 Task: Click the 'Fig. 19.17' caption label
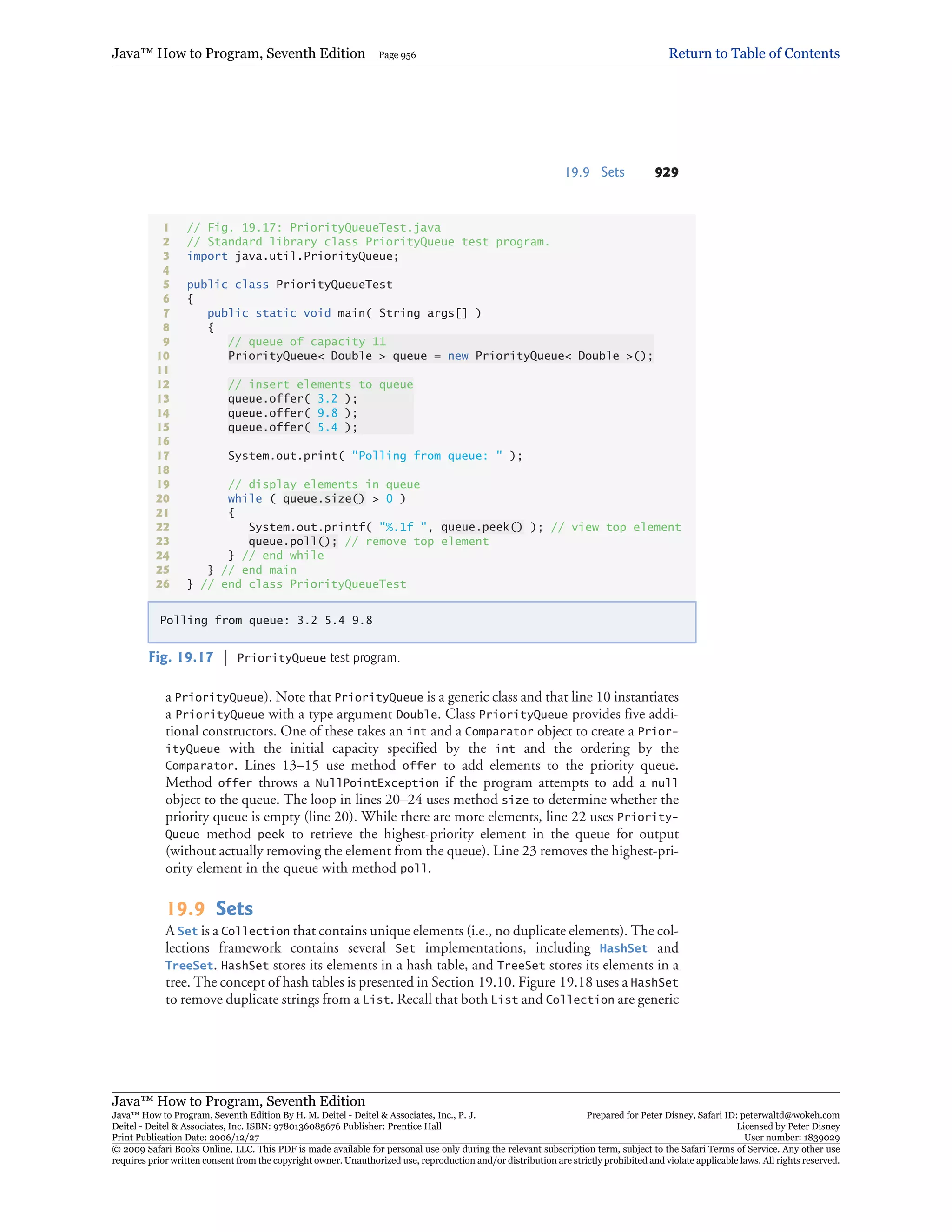180,657
